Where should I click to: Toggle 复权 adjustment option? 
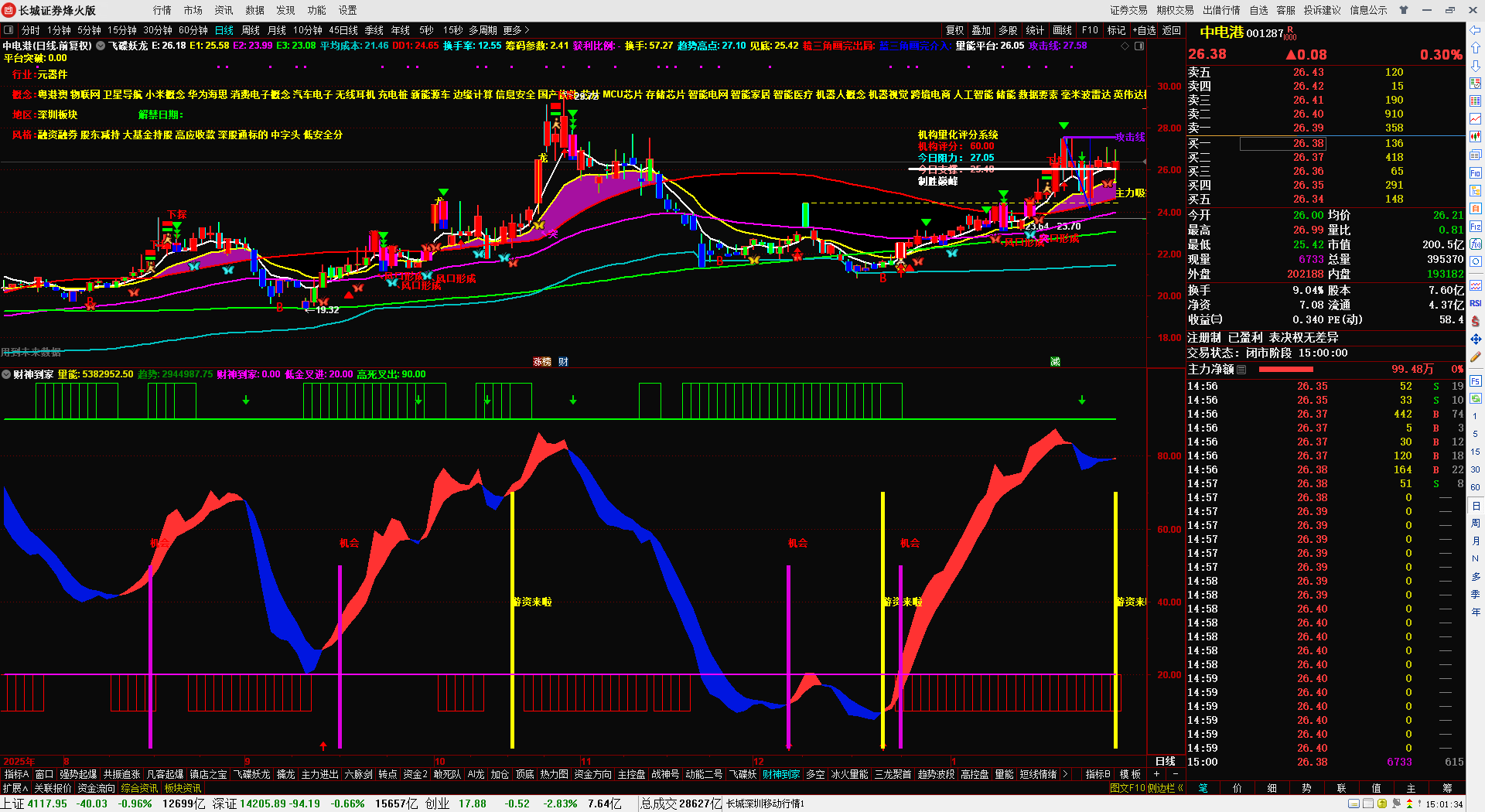pos(955,30)
